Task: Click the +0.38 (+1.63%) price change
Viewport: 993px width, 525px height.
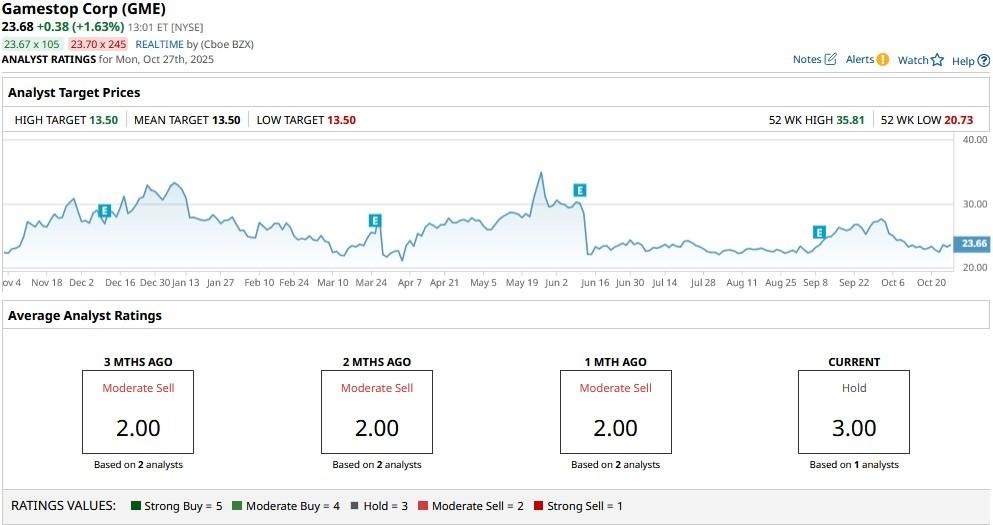Action: click(80, 27)
